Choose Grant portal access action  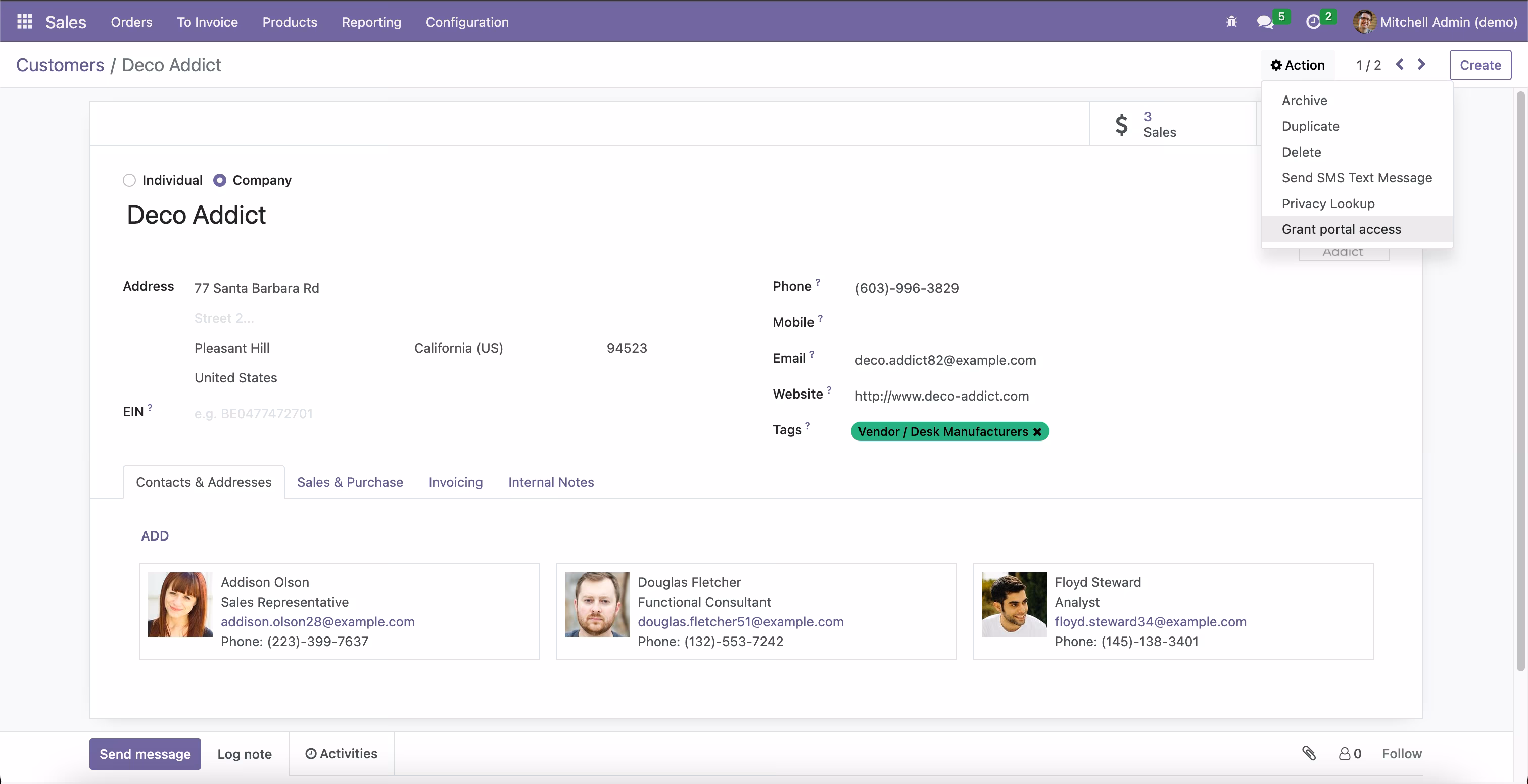click(x=1357, y=229)
